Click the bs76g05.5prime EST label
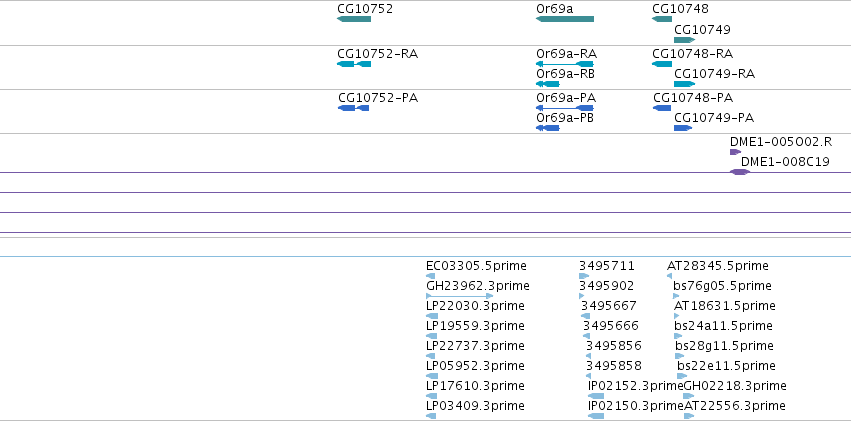The width and height of the screenshot is (851, 421). pos(722,286)
